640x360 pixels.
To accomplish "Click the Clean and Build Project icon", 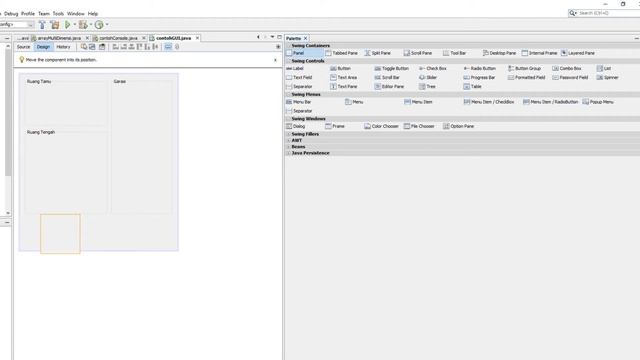I will click(55, 25).
